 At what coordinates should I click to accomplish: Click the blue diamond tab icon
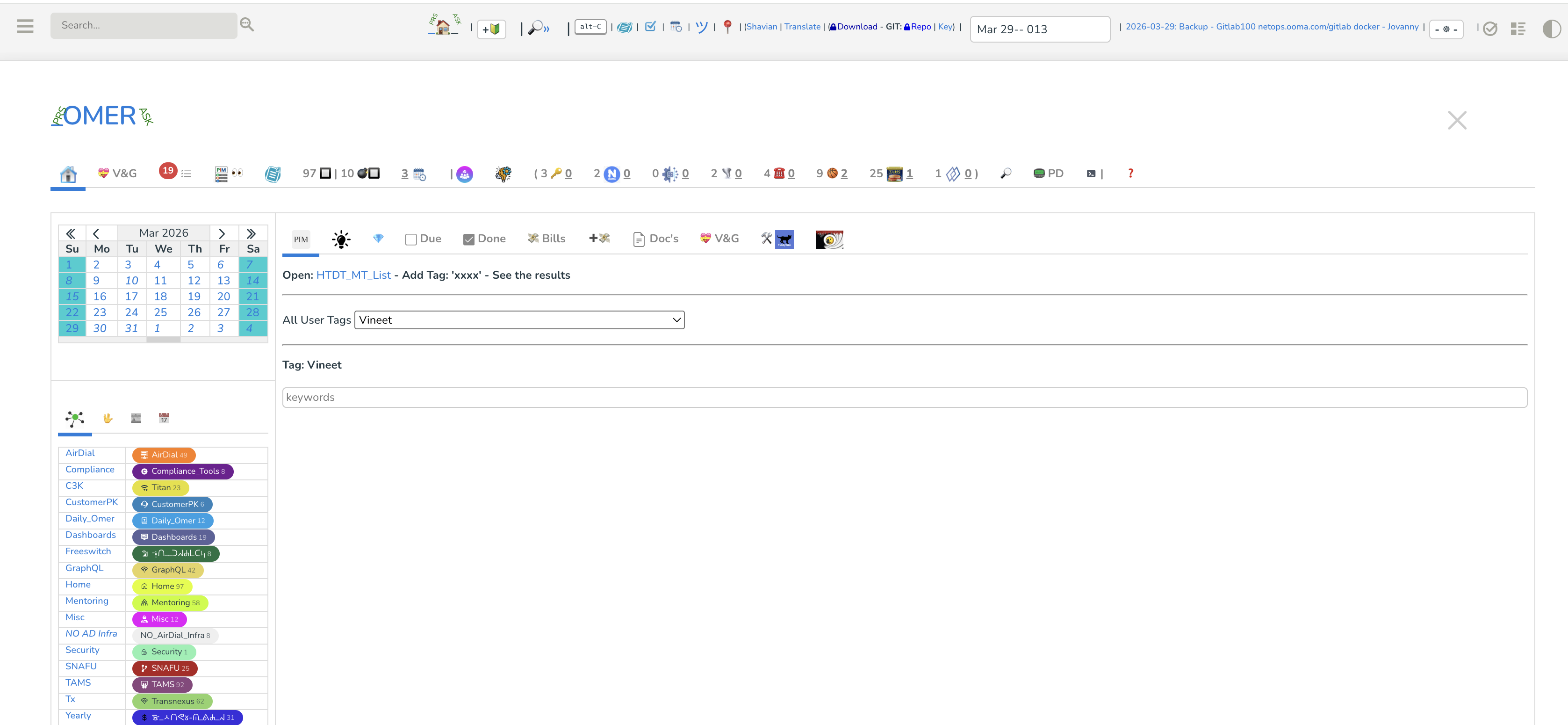378,239
